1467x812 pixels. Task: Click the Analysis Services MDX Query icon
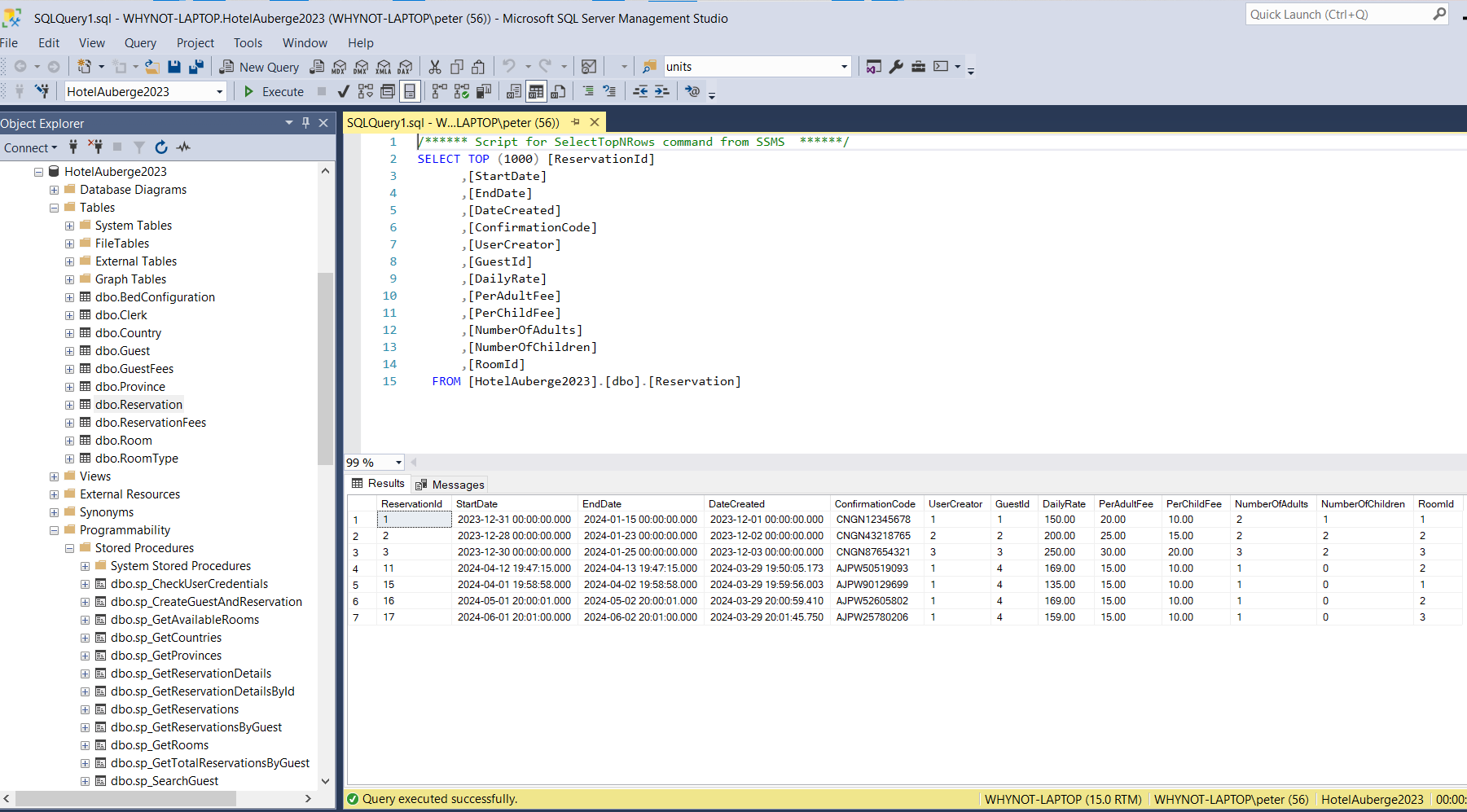[340, 67]
